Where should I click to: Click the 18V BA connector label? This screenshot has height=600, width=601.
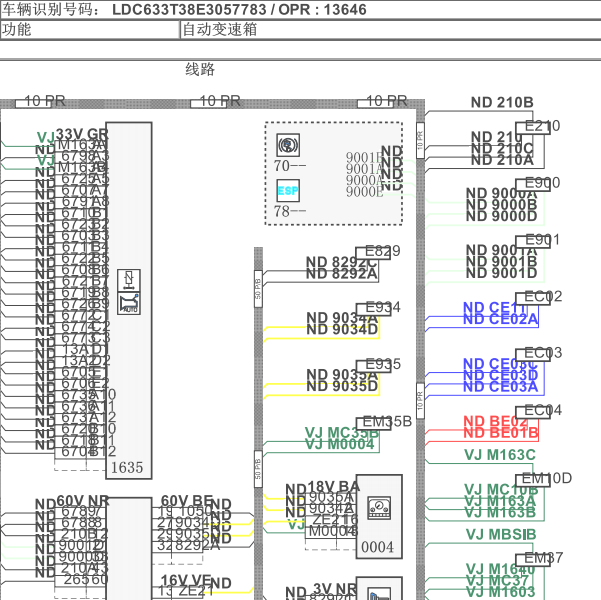pyautogui.click(x=333, y=487)
